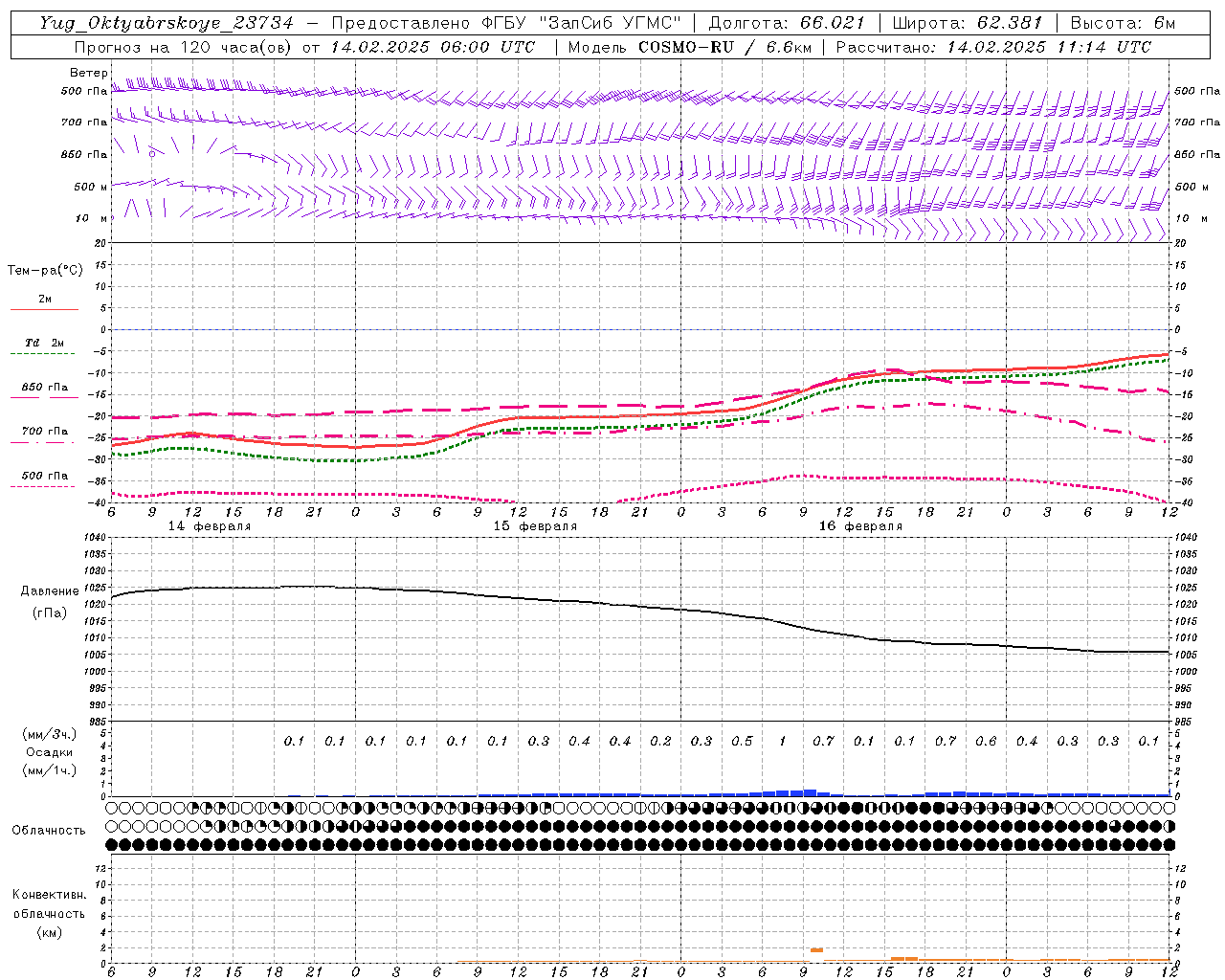Click the 700 гПа temperature legend entry
The height and width of the screenshot is (980, 1225).
(45, 432)
